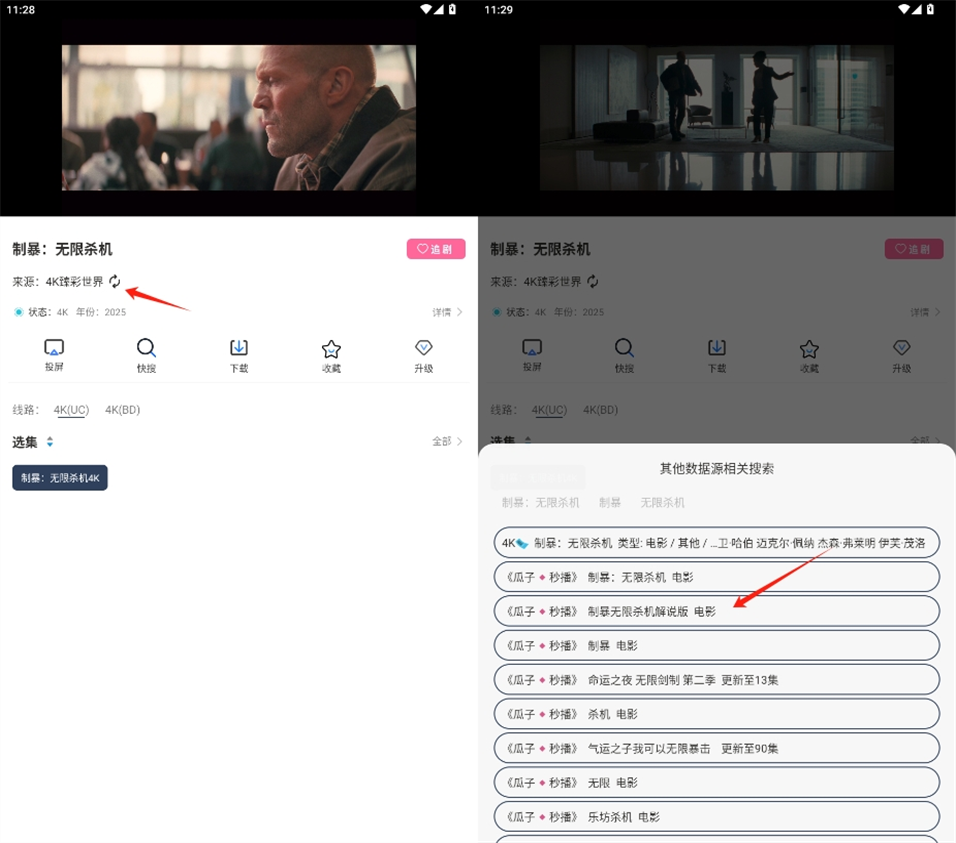Viewport: 956px width, 843px height.
Task: Open 瓜子秒播 result 杀机 电影
Action: pos(716,714)
